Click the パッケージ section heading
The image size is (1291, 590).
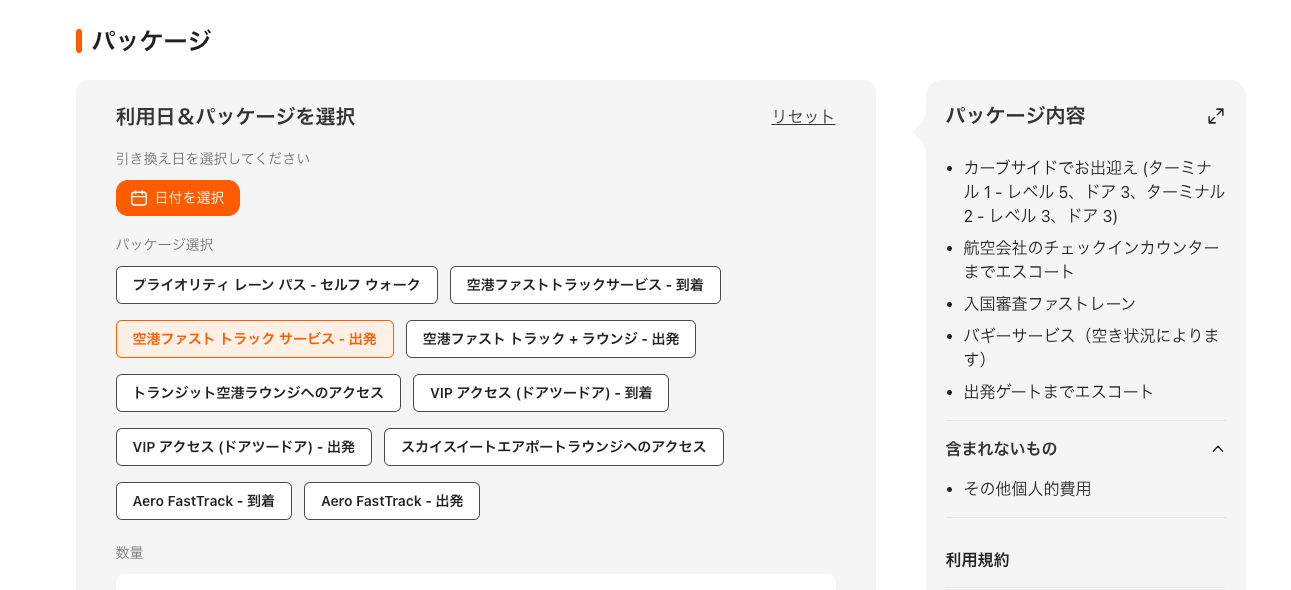[x=152, y=41]
